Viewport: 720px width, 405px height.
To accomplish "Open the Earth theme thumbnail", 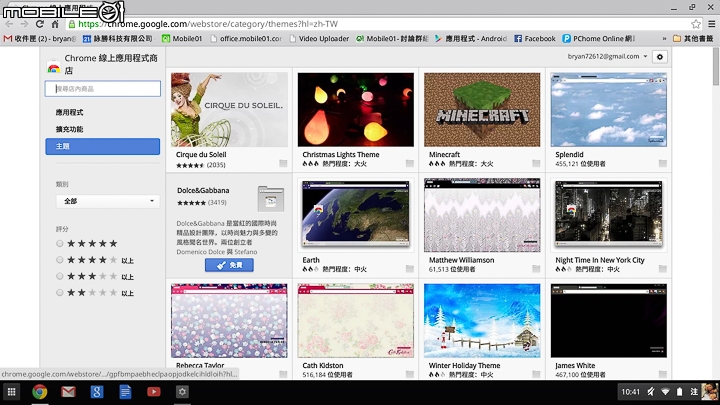I will pyautogui.click(x=355, y=215).
